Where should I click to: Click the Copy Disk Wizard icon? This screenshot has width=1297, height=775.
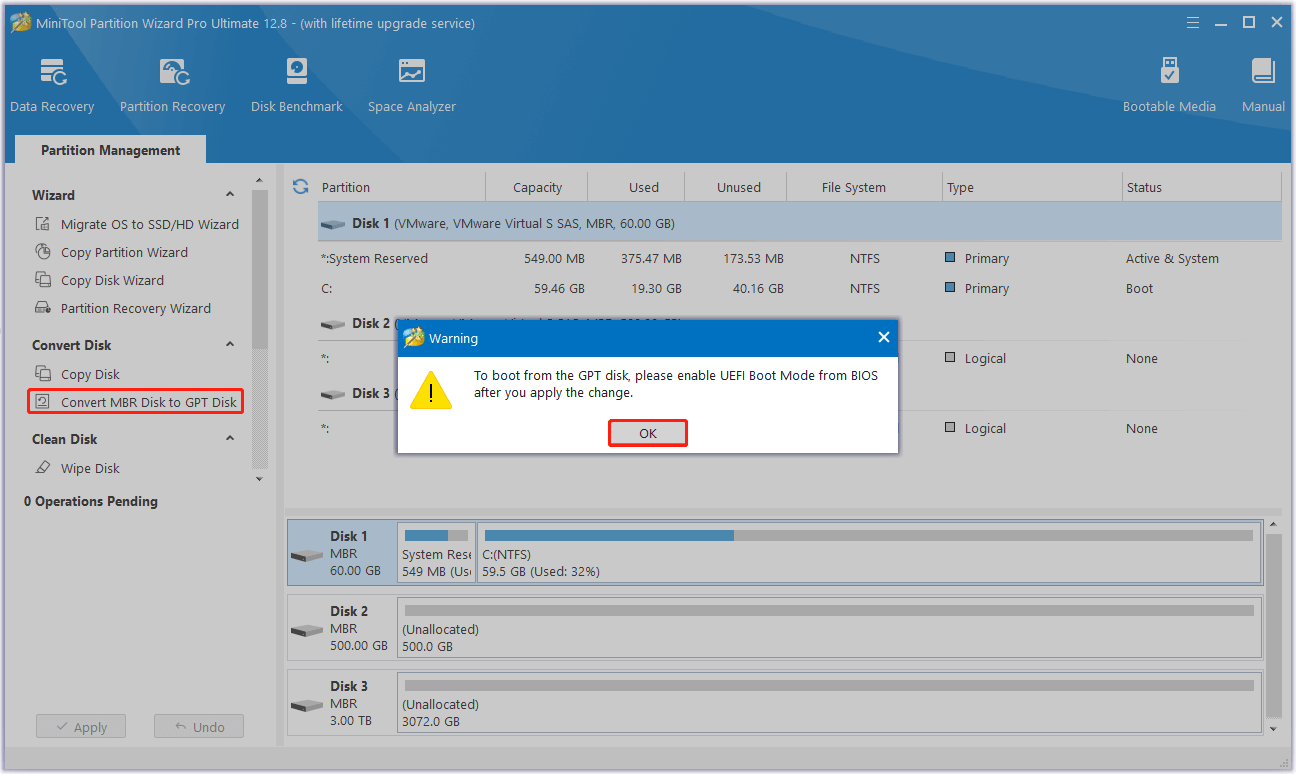click(x=43, y=280)
